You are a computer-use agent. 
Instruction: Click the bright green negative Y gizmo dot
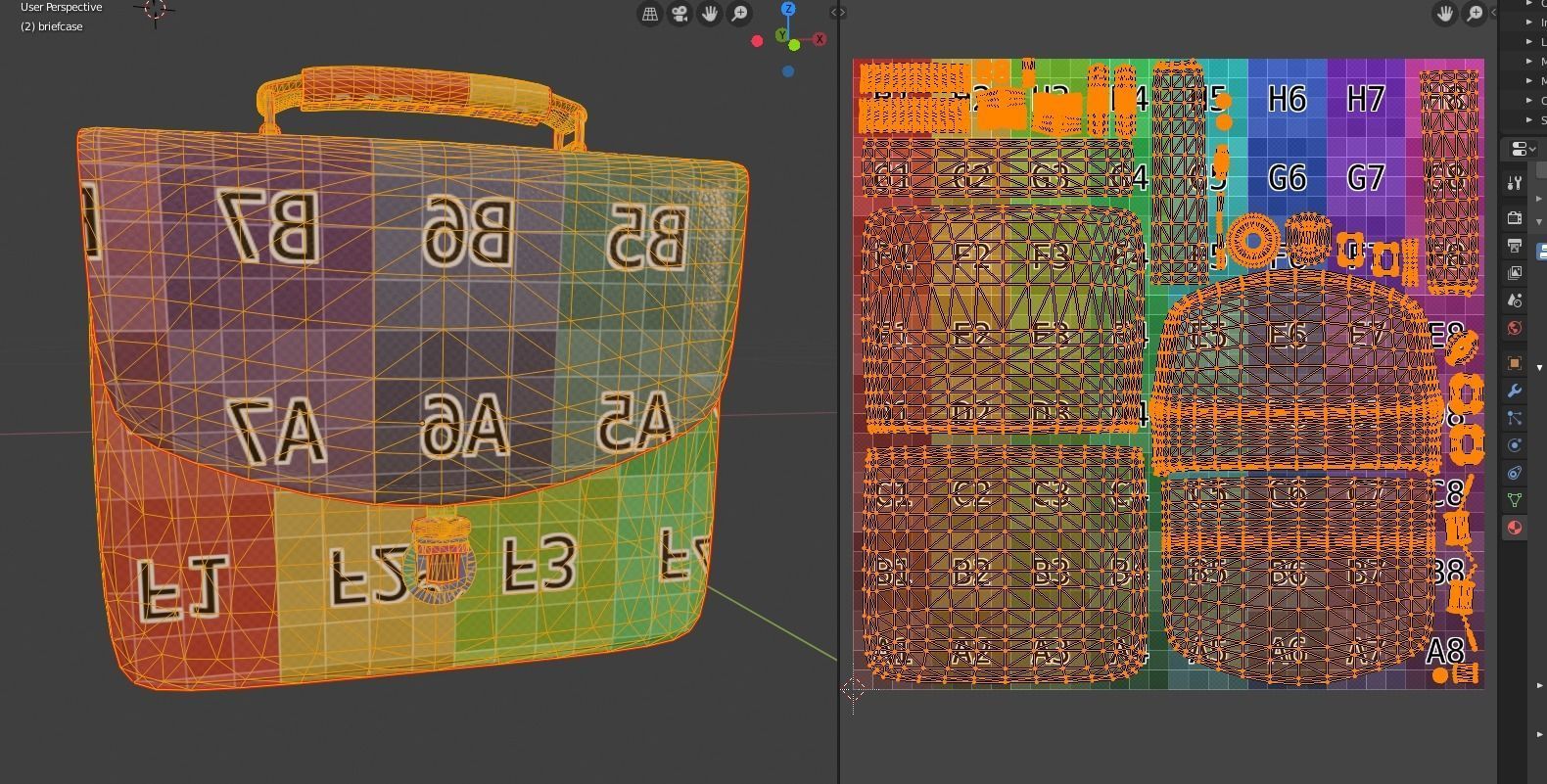click(x=794, y=45)
